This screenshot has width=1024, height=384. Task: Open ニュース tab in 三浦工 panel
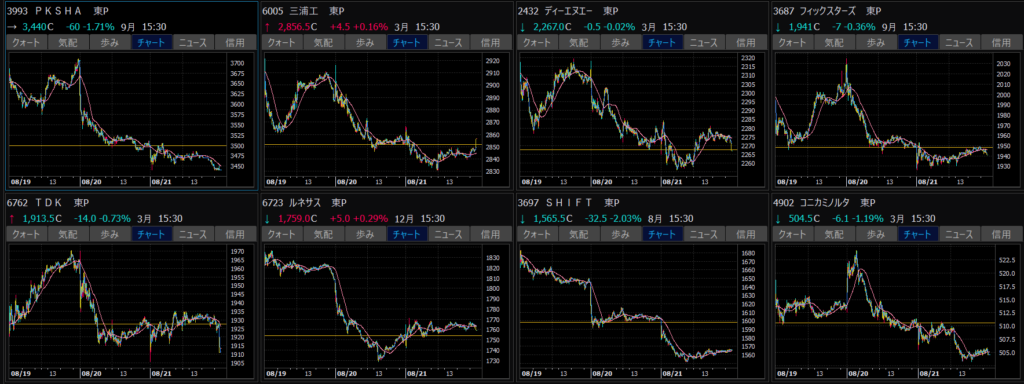[x=448, y=43]
